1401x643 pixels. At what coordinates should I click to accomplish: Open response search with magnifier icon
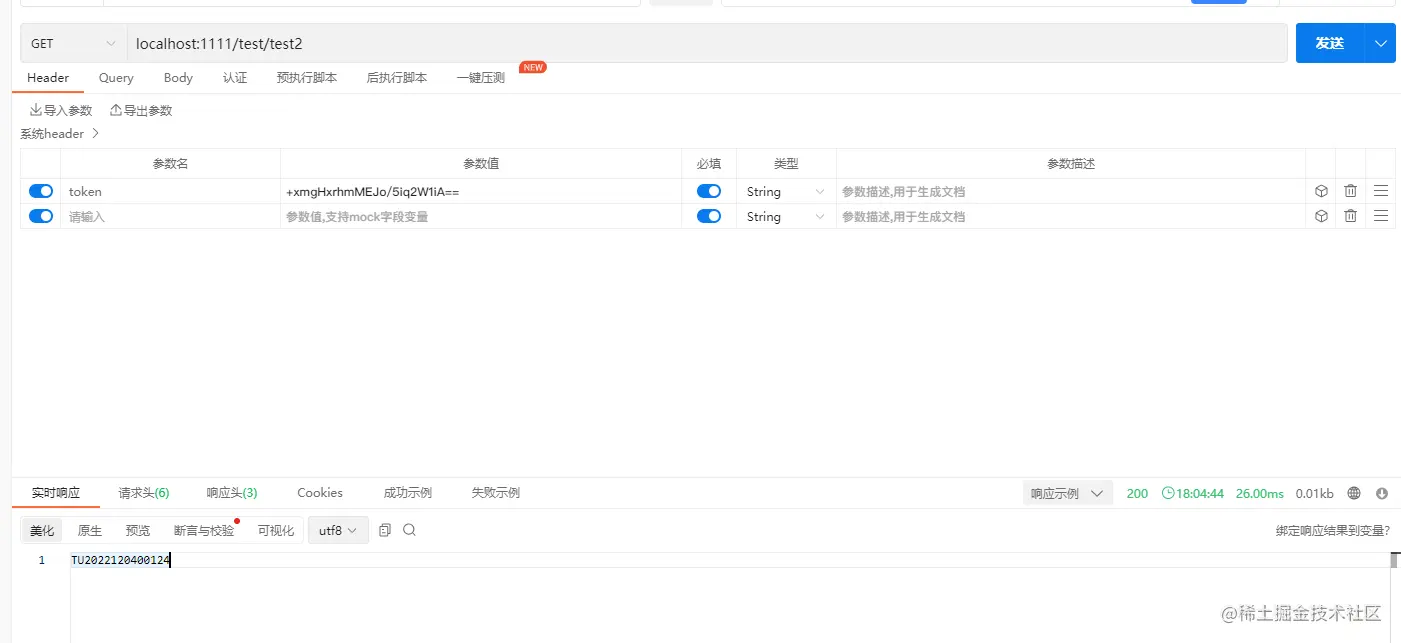coord(409,530)
